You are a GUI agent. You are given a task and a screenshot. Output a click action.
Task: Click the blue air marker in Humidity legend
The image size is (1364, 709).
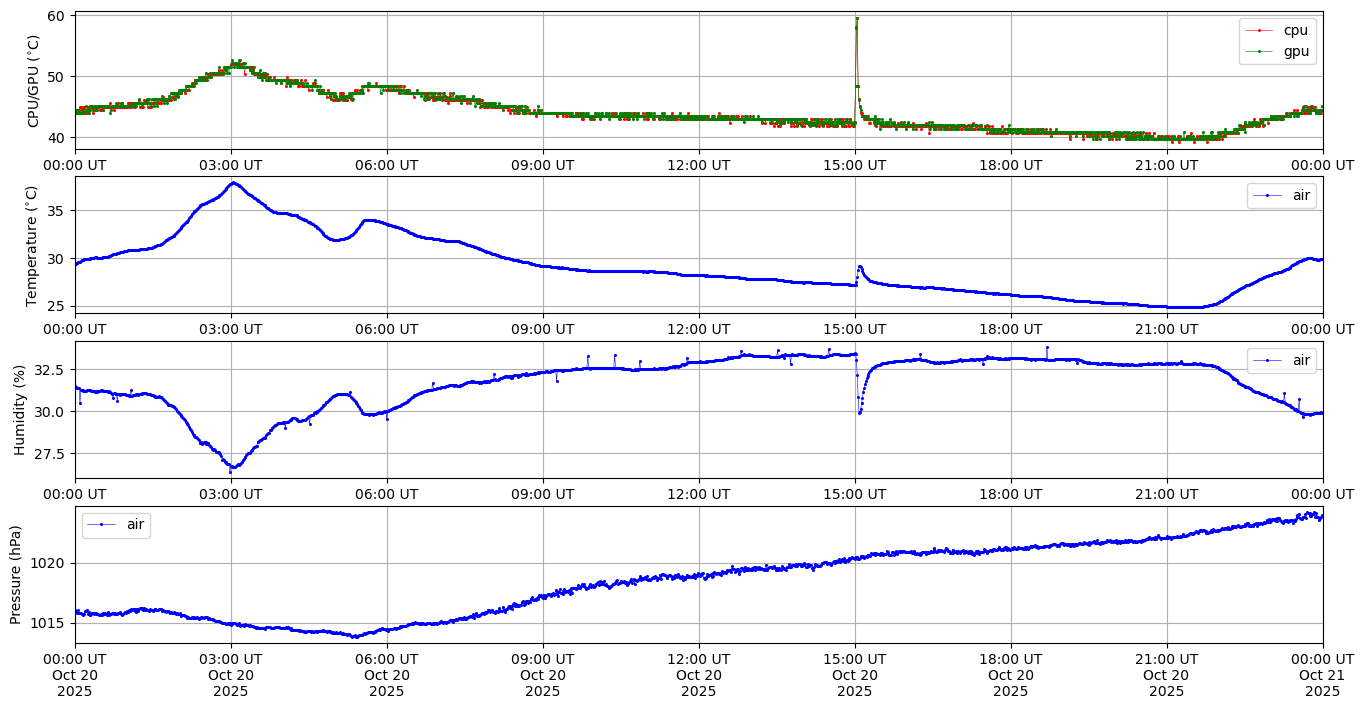1268,360
